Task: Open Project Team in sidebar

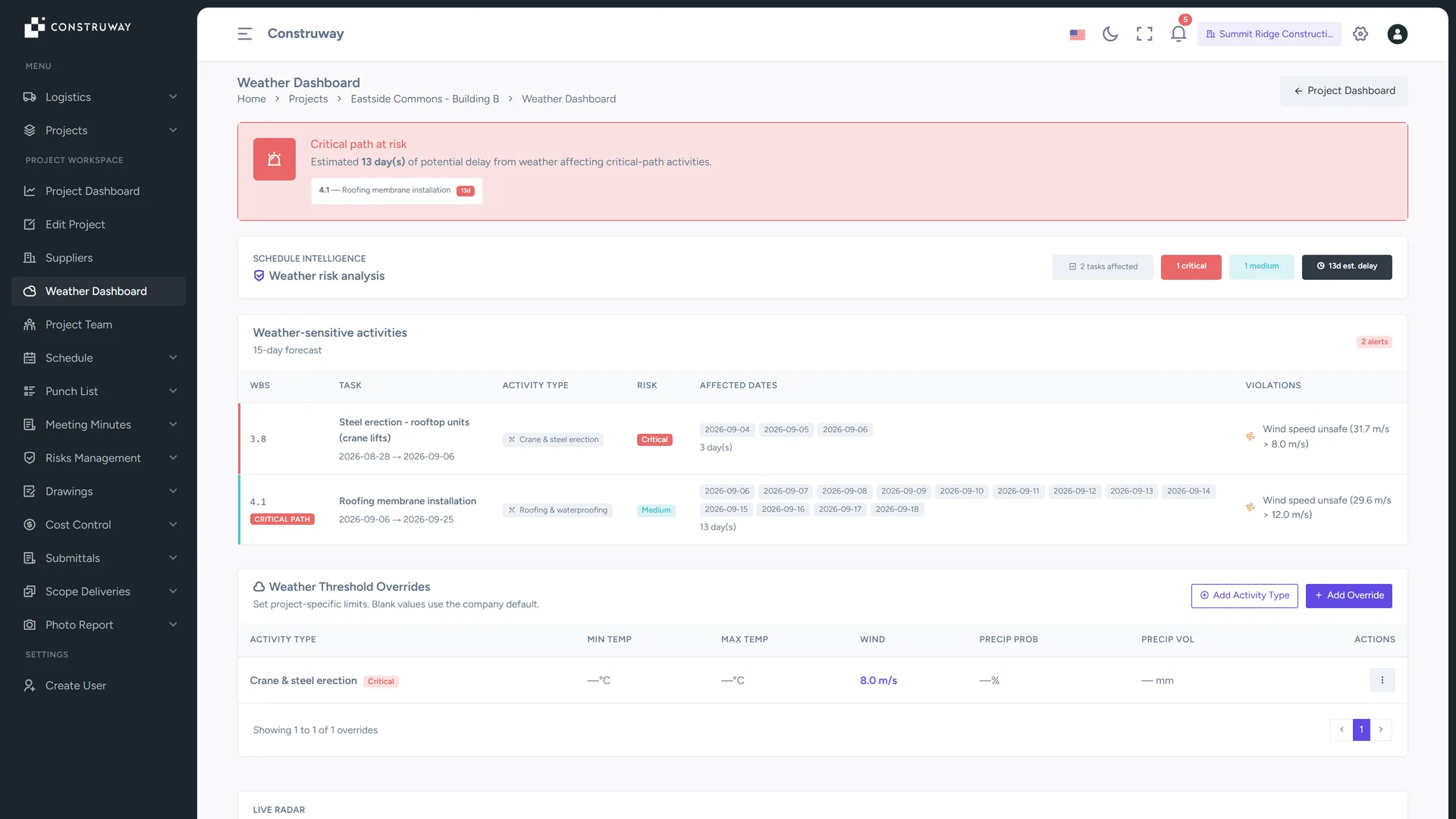Action: 99,325
